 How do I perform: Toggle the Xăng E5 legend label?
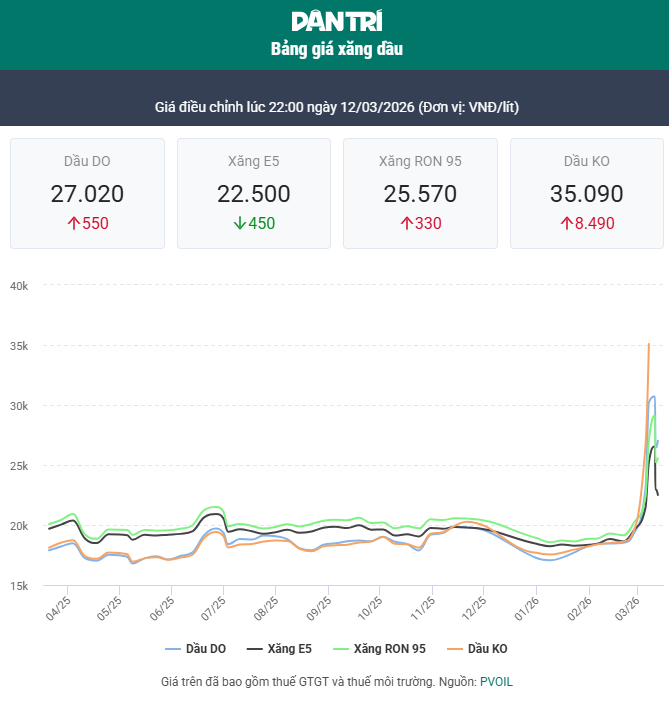tap(290, 649)
